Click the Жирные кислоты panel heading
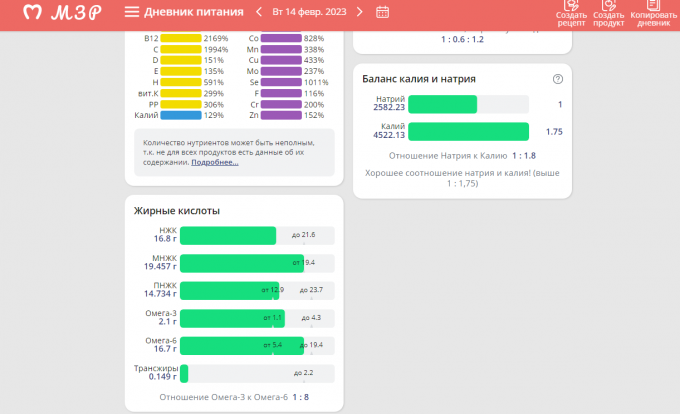680x414 pixels. [177, 211]
